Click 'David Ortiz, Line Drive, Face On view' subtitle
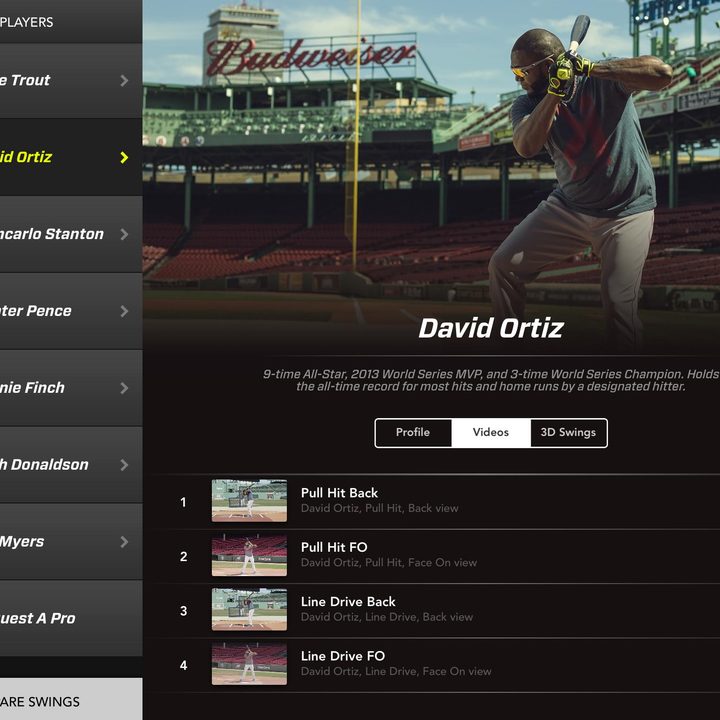Screen dimensions: 720x720 click(x=396, y=671)
